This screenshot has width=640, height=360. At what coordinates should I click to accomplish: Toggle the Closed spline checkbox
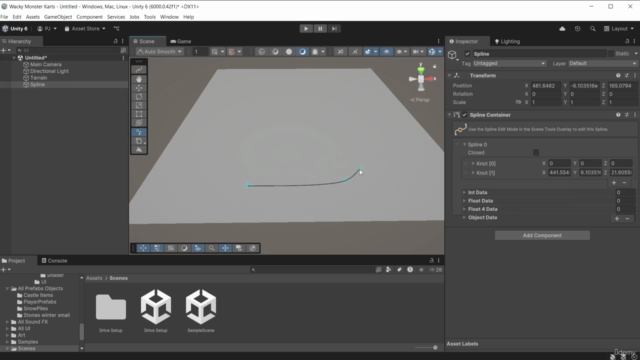click(536, 153)
